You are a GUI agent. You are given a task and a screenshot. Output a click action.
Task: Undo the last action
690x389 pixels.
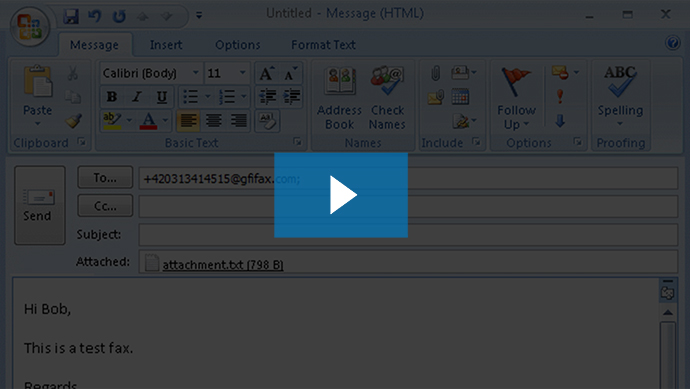point(95,16)
